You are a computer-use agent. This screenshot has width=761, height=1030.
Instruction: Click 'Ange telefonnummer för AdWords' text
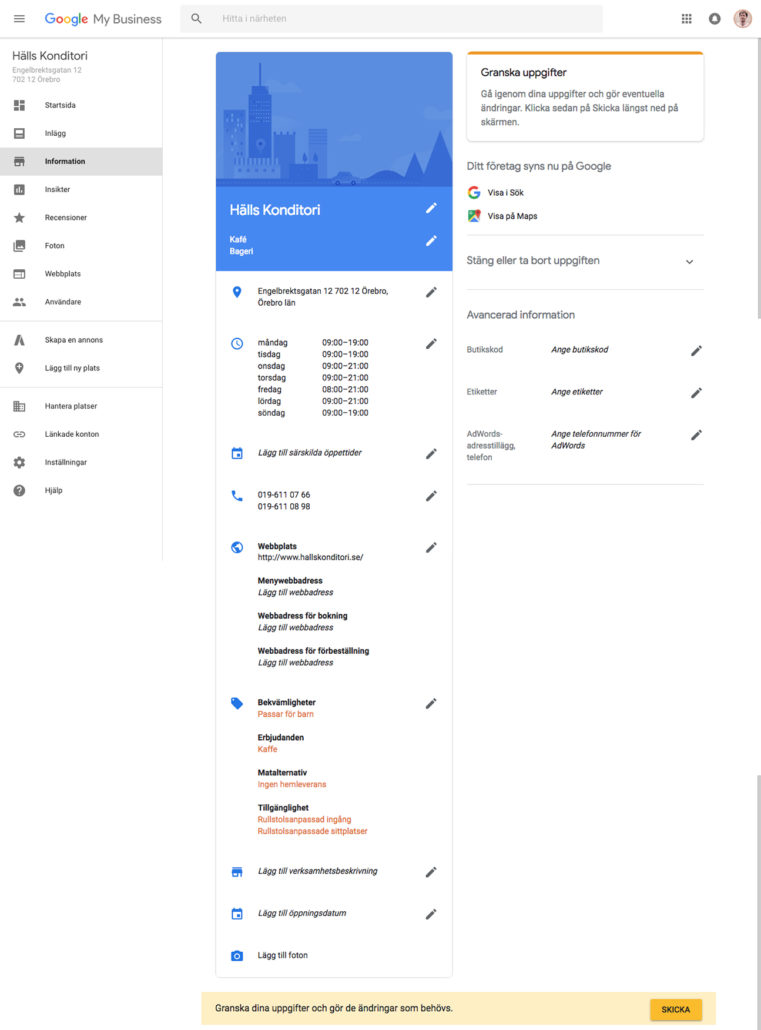click(x=596, y=439)
